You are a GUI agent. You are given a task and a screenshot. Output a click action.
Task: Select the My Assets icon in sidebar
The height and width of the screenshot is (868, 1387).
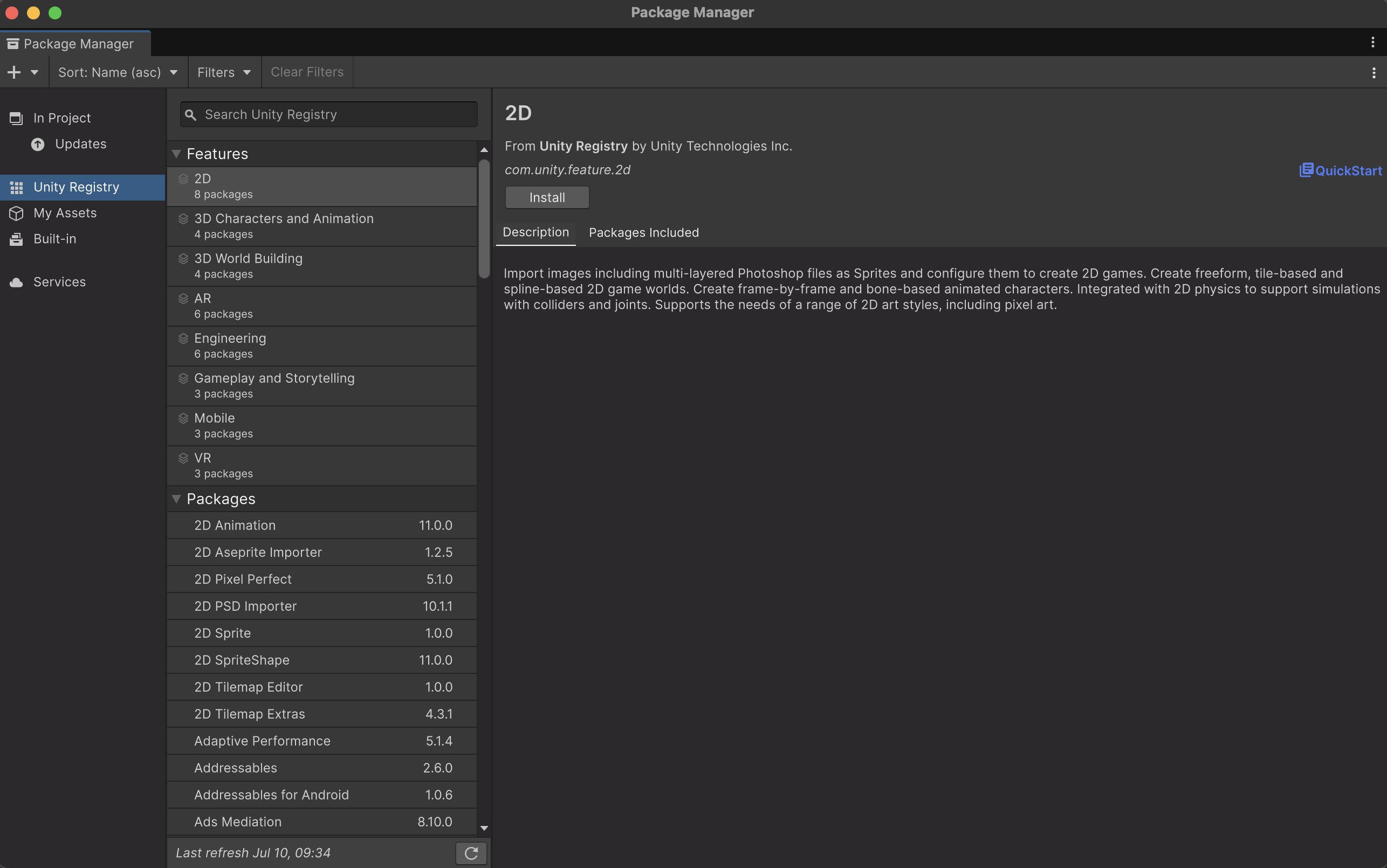(x=16, y=212)
